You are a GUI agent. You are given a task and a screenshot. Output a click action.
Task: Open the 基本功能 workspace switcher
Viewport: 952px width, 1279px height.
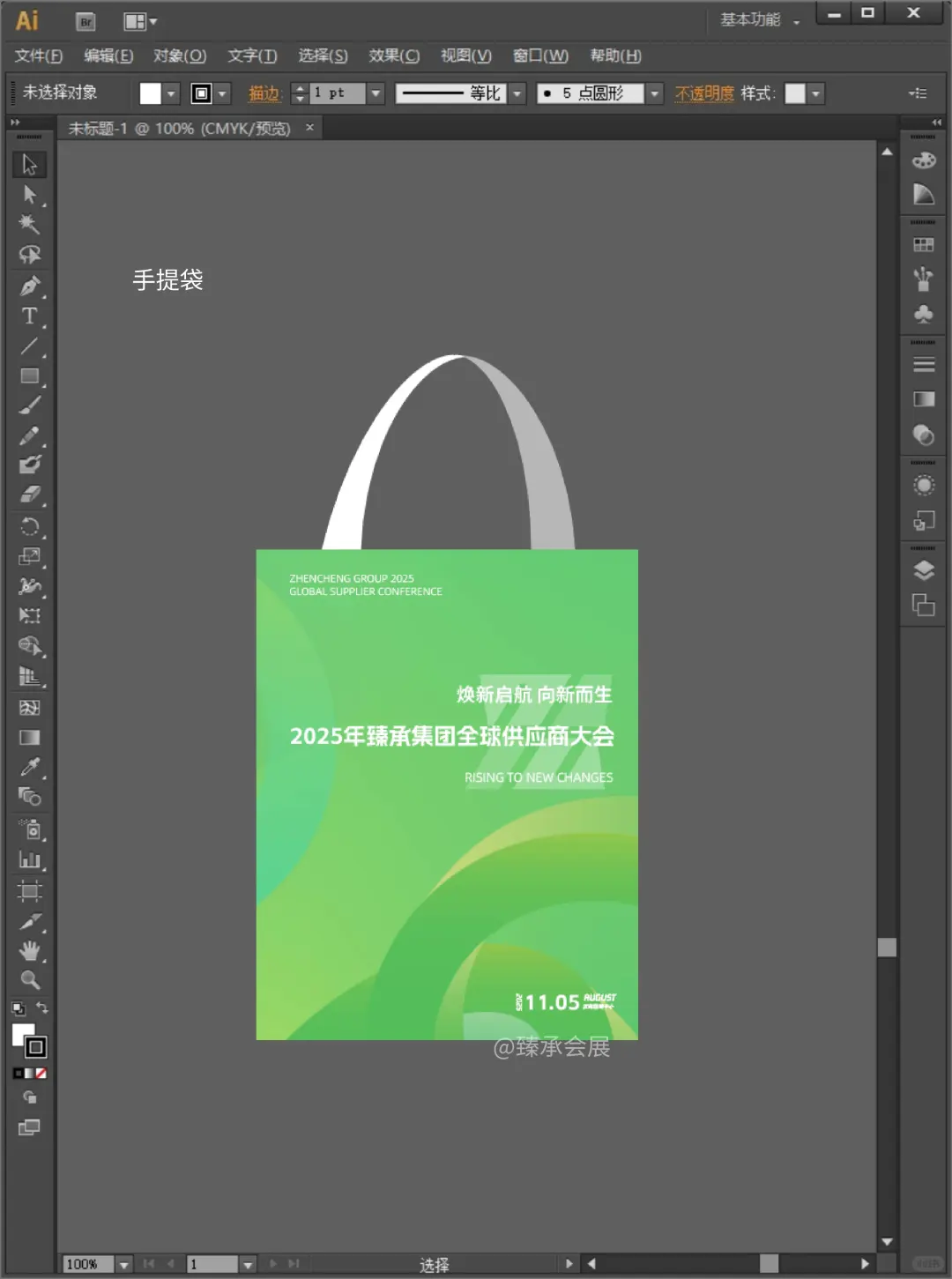tap(760, 20)
